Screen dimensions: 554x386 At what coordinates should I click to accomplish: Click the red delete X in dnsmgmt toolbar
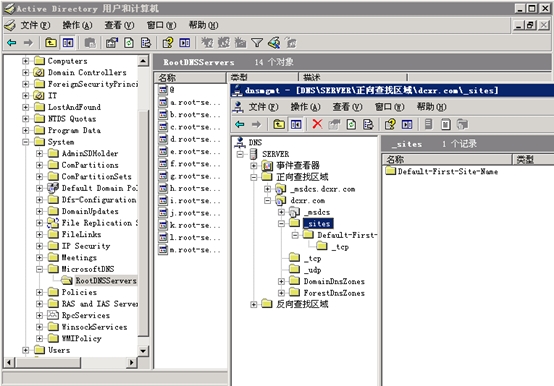pos(317,124)
